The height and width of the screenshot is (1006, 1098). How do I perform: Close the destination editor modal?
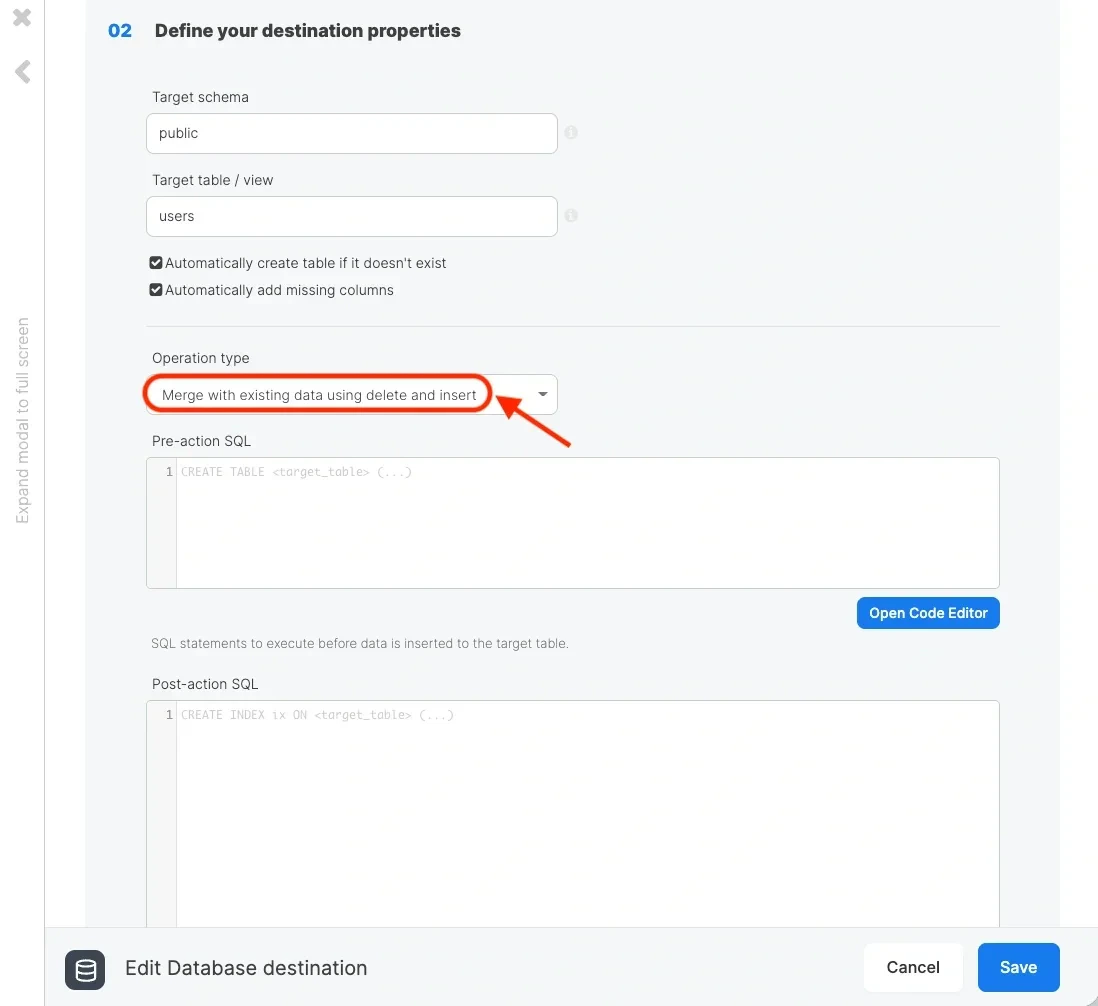pyautogui.click(x=21, y=17)
